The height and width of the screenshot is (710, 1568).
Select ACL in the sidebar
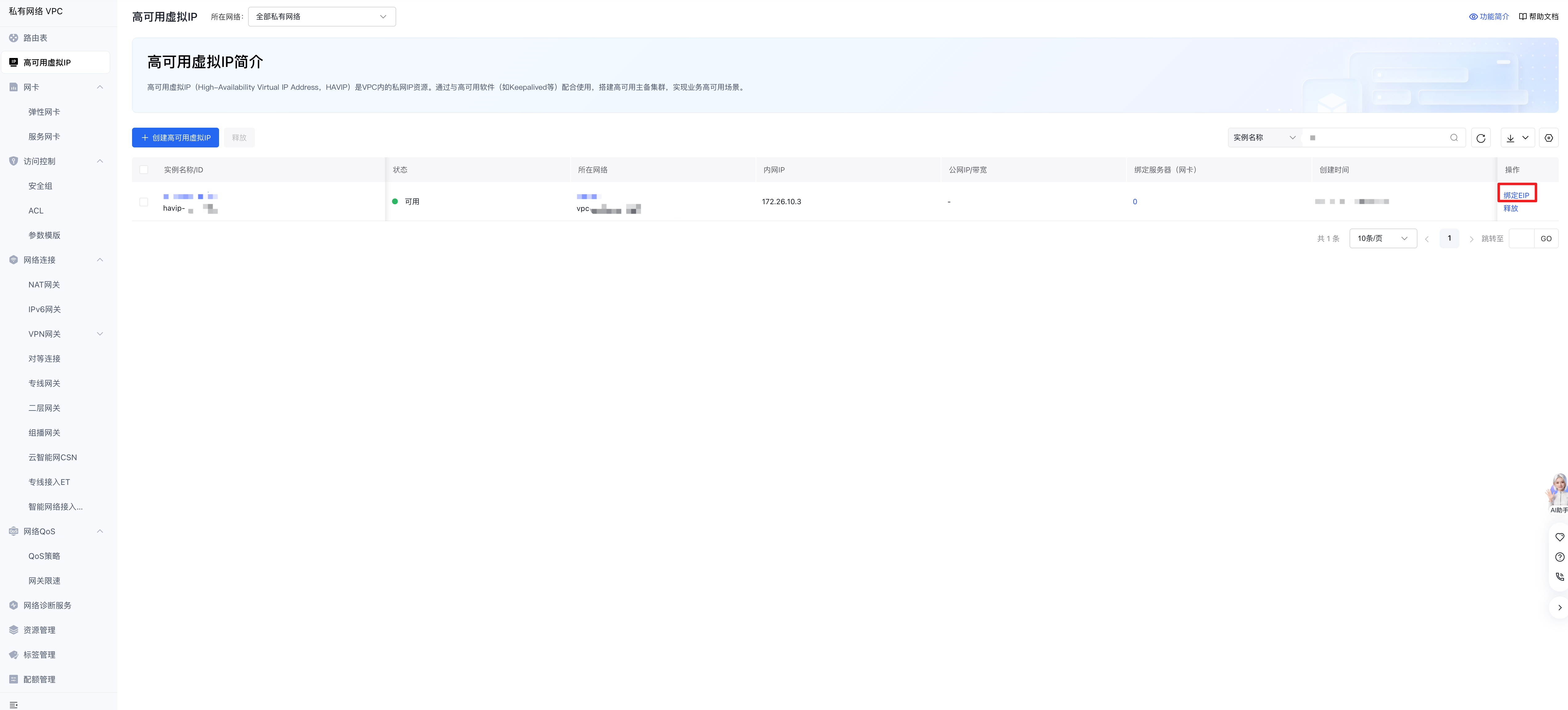point(36,211)
